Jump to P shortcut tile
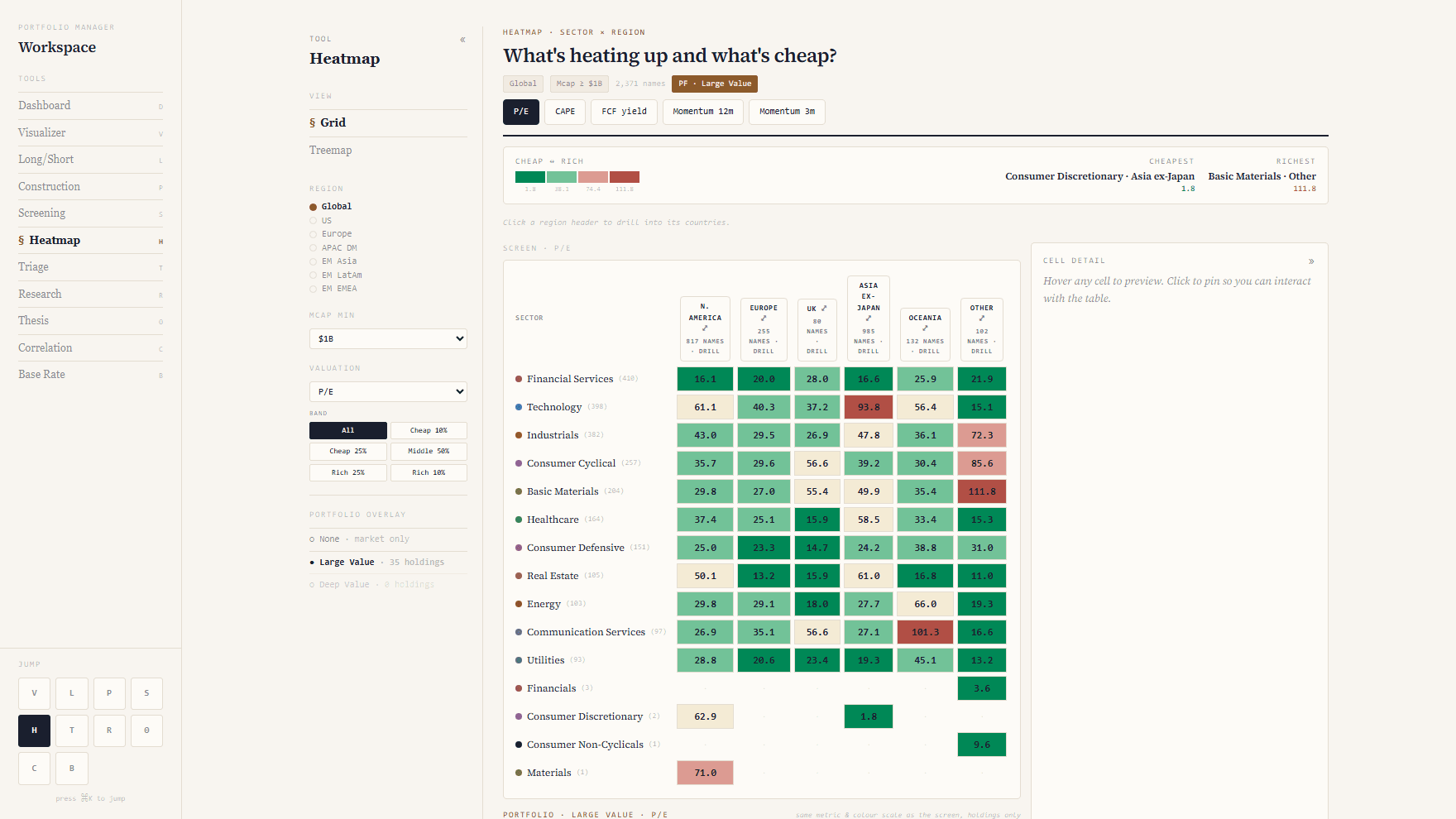The width and height of the screenshot is (1456, 819). (109, 693)
